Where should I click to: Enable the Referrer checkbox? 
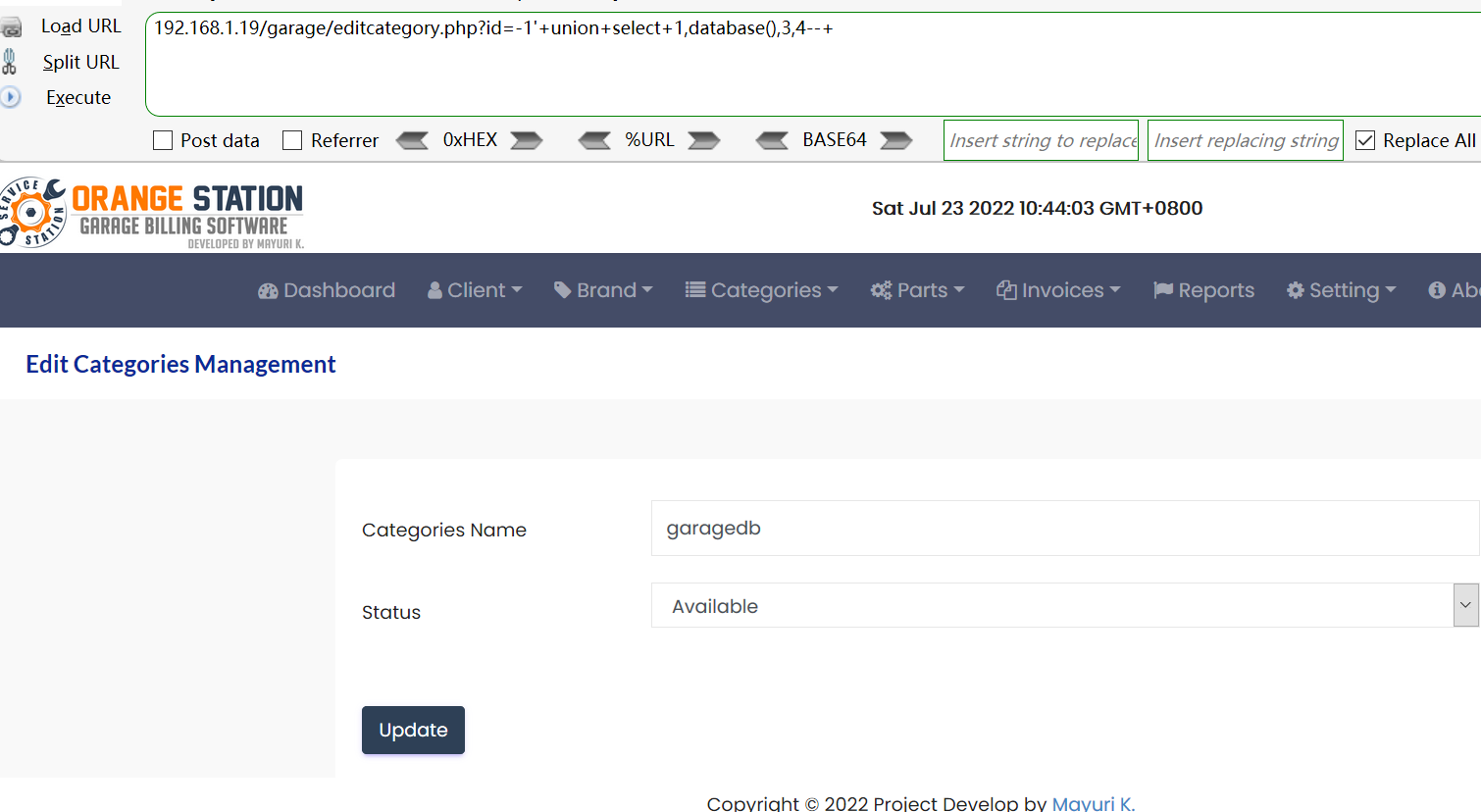click(292, 140)
